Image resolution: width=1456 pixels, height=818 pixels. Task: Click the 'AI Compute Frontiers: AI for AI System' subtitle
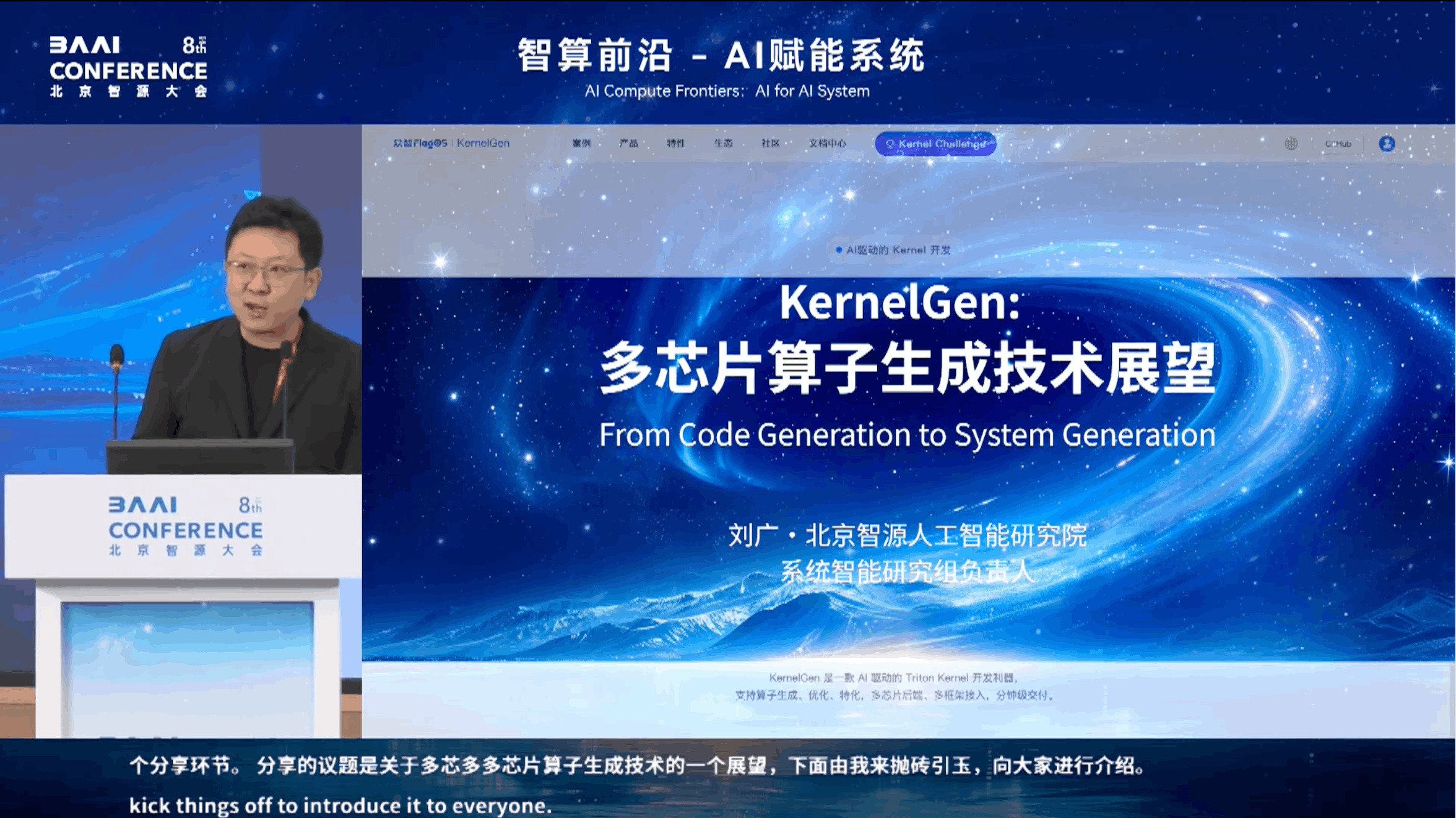point(727,91)
